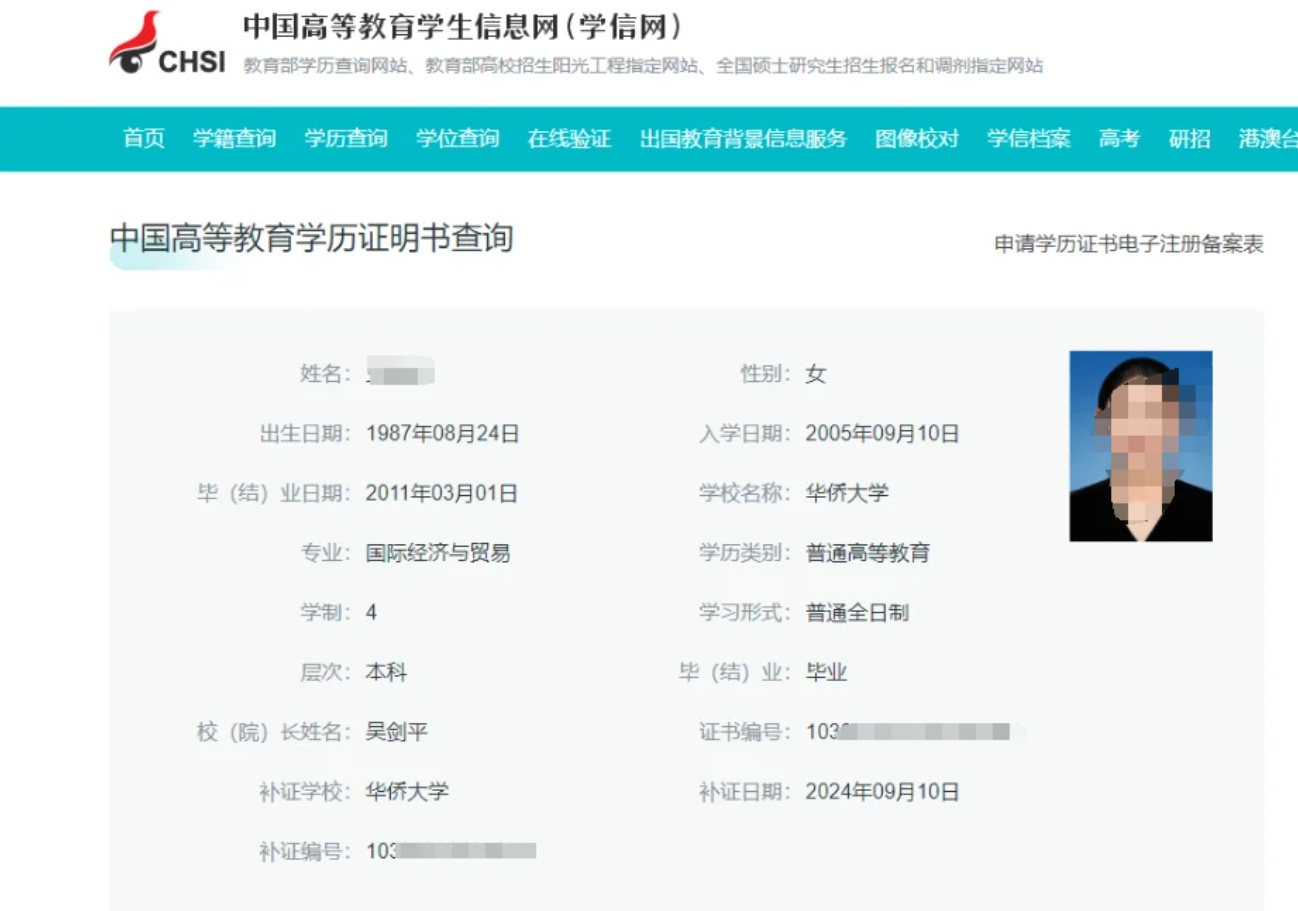Click 普通高等教育 education type value
Viewport: 1298px width, 911px height.
868,553
